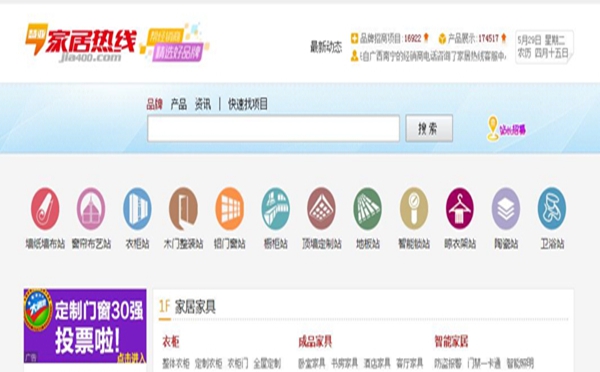
Task: Open the 窗帘布艺站 curtain icon
Action: 91,209
